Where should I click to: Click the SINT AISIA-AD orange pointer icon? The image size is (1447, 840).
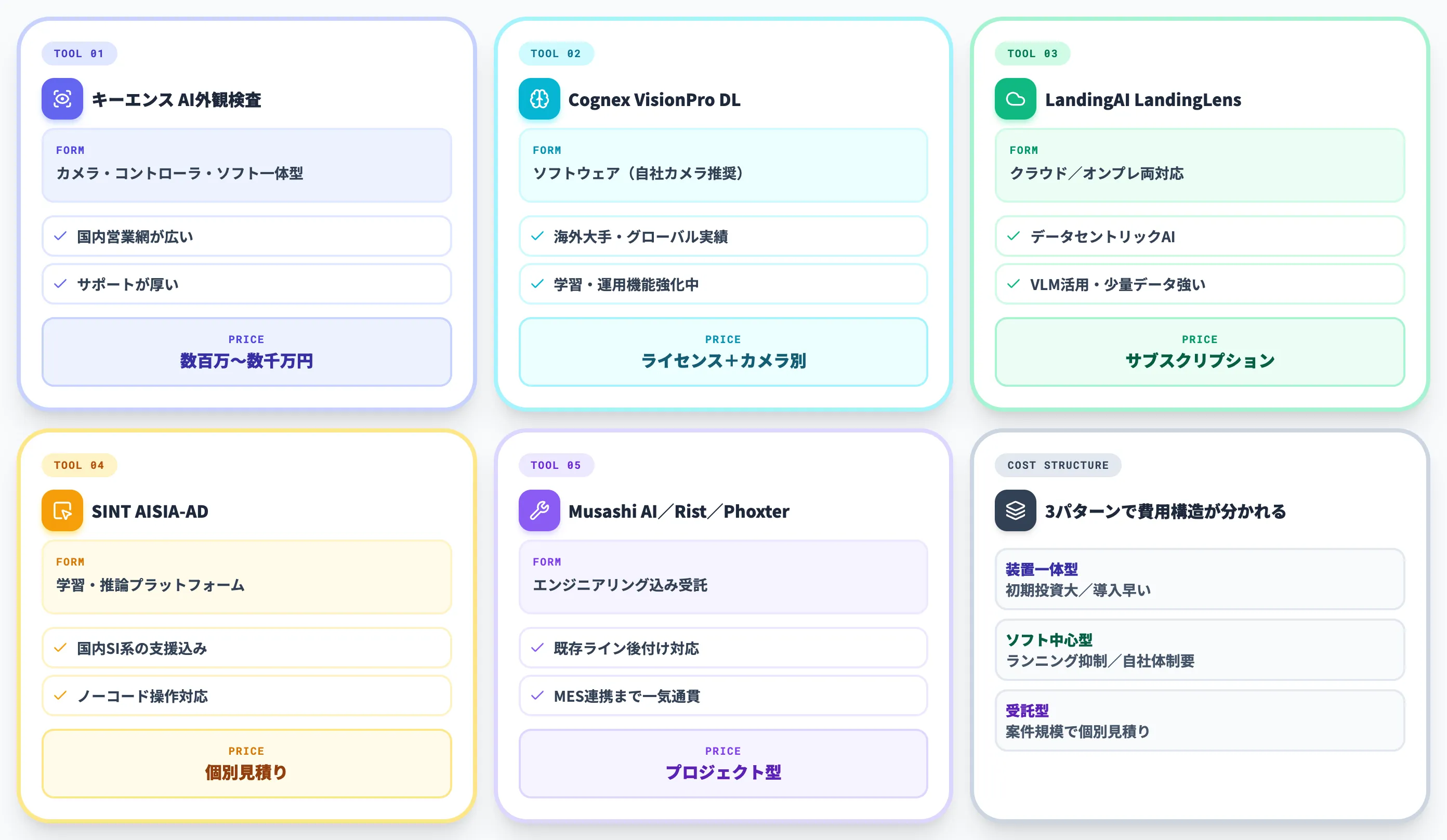(x=62, y=510)
